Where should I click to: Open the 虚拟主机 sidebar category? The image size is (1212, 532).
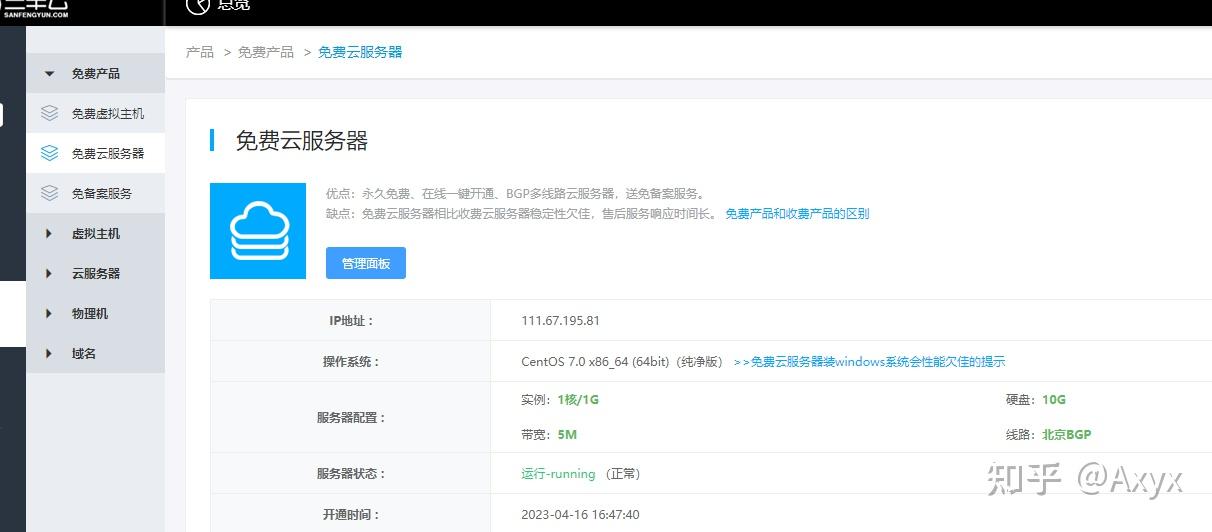tap(96, 233)
